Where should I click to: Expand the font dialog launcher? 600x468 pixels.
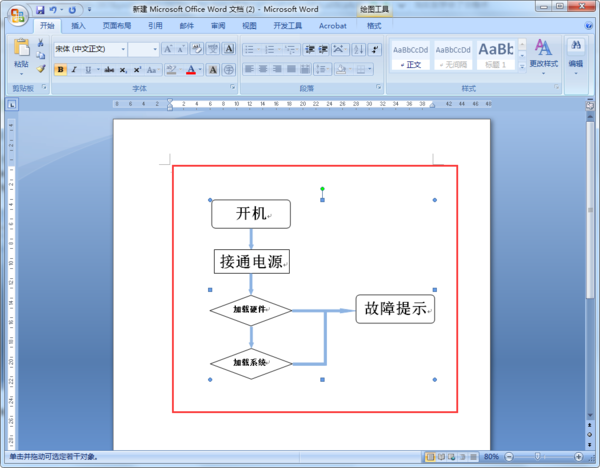pos(232,88)
